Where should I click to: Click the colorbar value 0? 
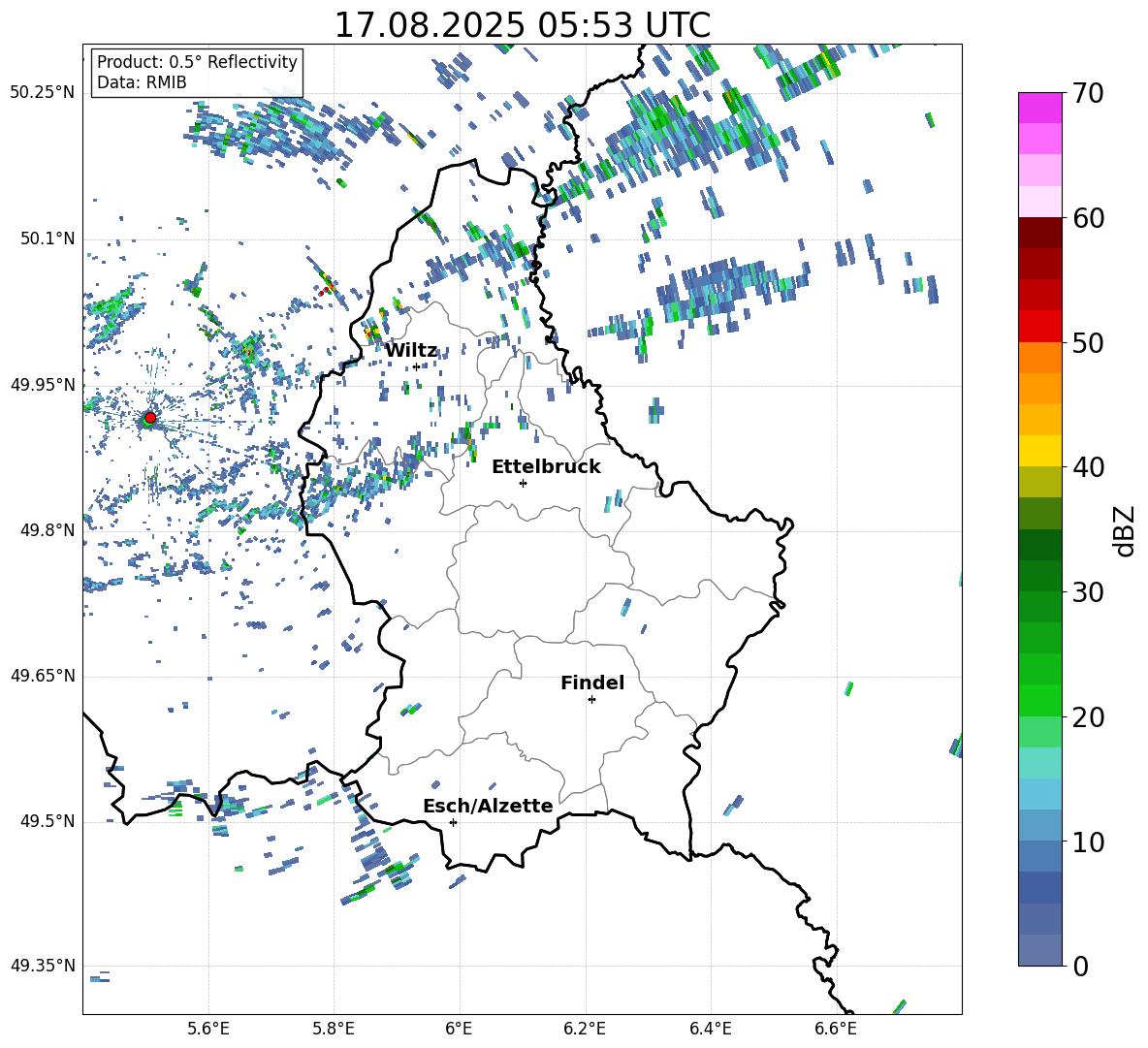tap(1081, 966)
